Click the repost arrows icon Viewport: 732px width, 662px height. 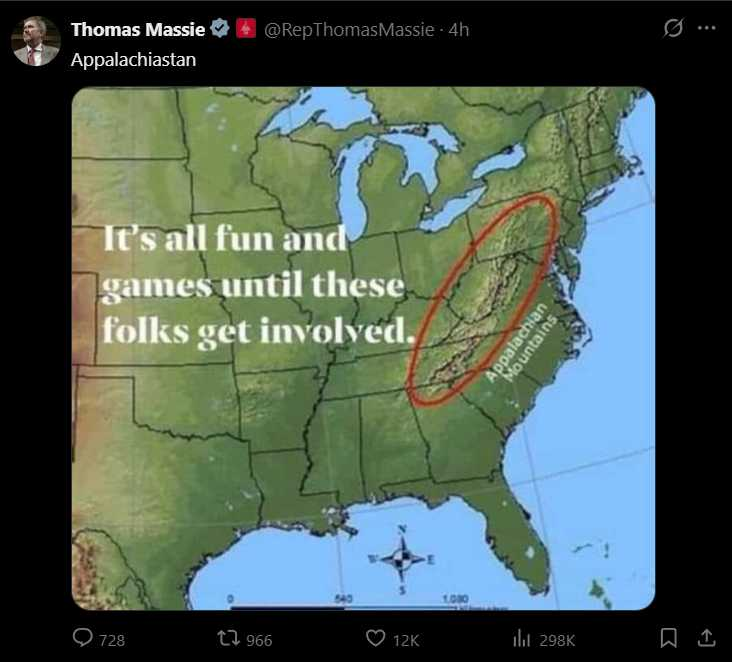(227, 638)
